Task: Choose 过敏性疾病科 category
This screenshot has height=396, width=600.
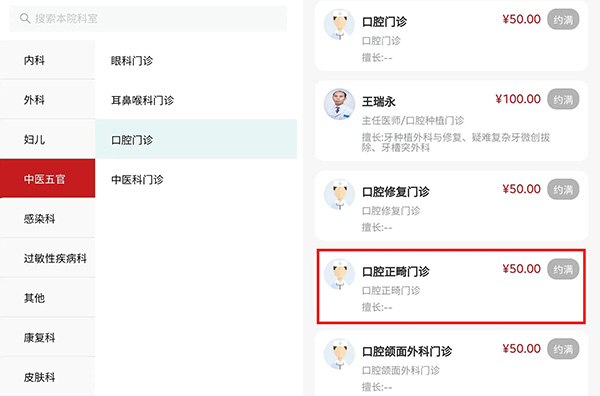Action: [x=47, y=258]
